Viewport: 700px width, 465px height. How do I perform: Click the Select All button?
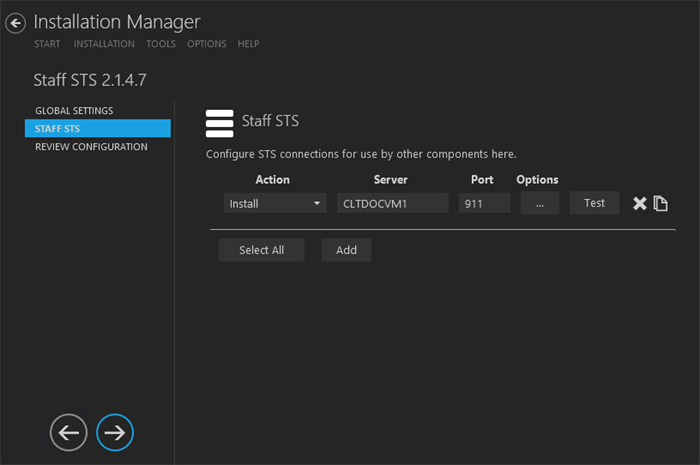click(262, 250)
